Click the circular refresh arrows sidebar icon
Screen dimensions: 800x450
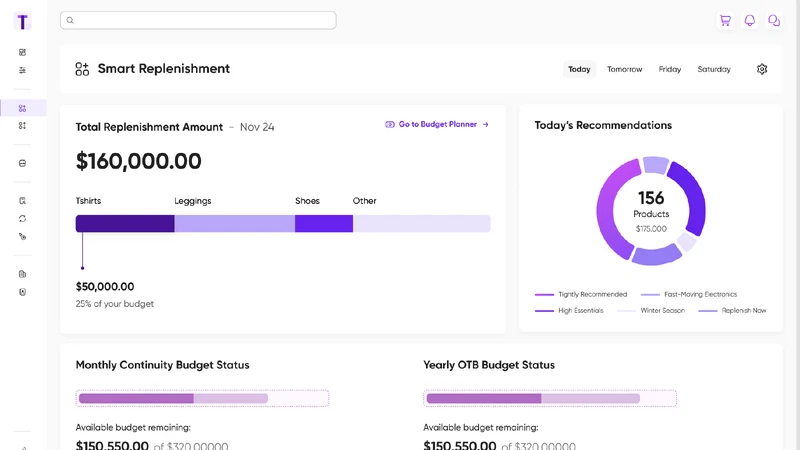(22, 218)
